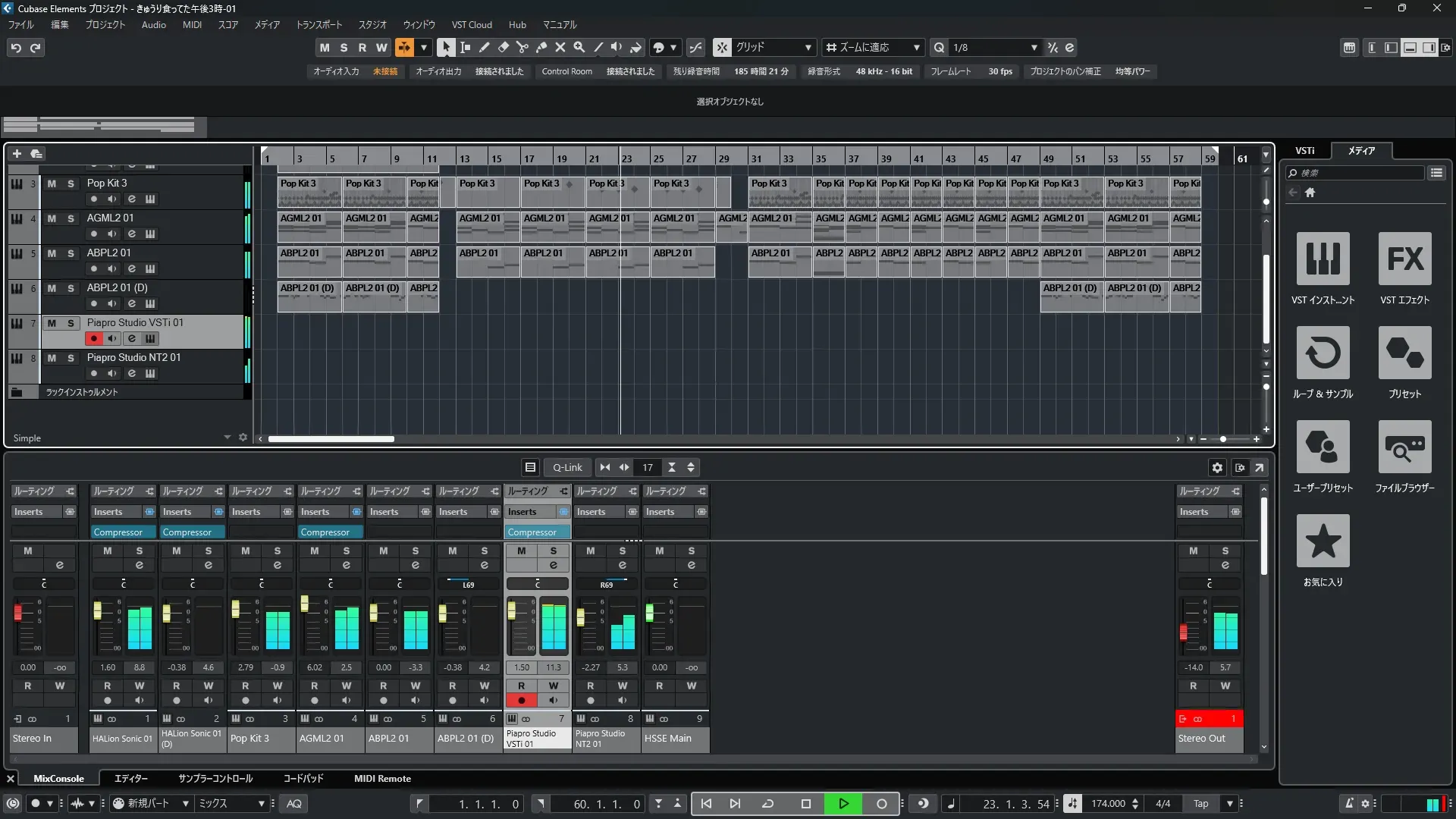Viewport: 1456px width, 819px height.
Task: Open VST Instruments in media rack
Action: [1323, 259]
